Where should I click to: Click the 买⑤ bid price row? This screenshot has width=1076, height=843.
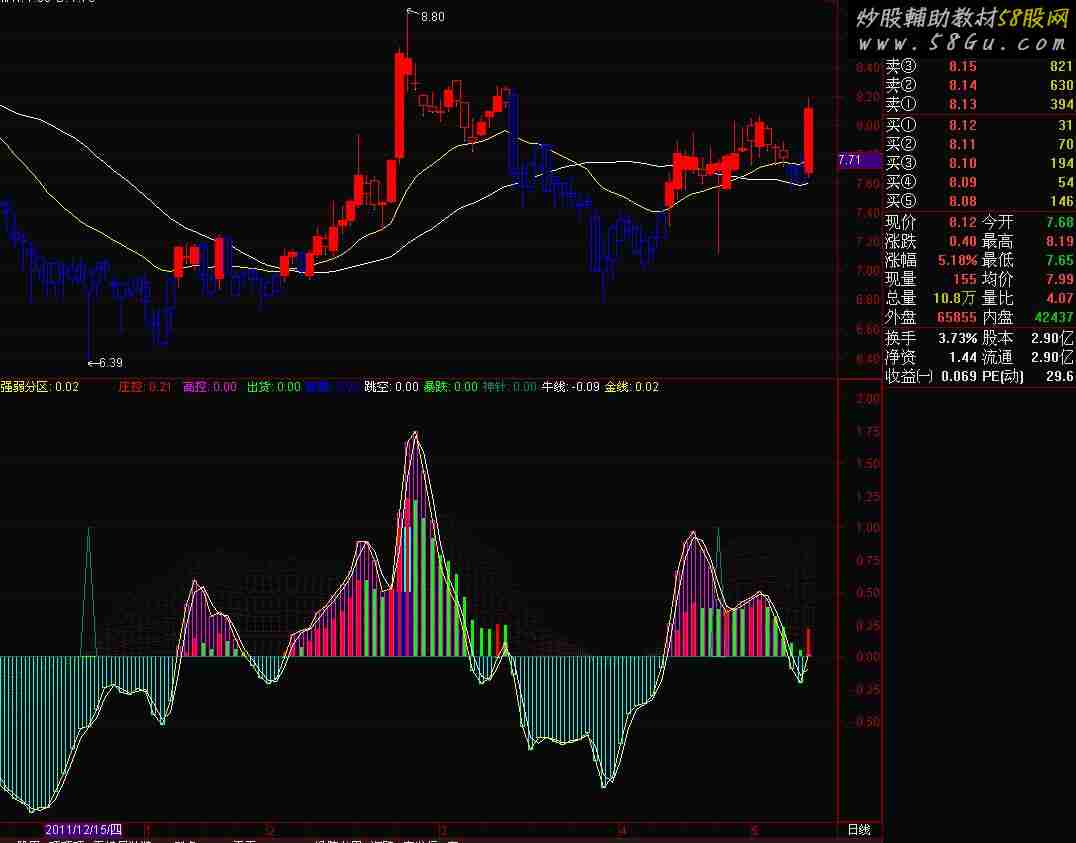[x=978, y=201]
